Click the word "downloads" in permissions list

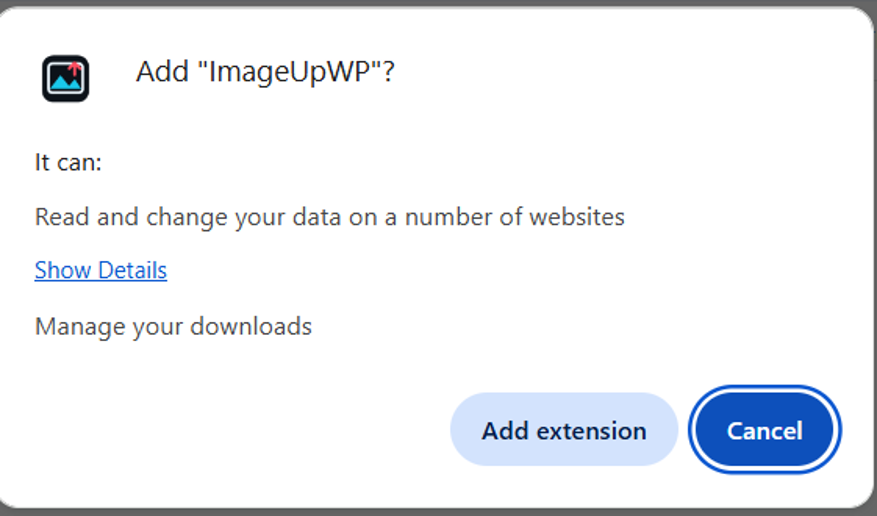pyautogui.click(x=251, y=326)
